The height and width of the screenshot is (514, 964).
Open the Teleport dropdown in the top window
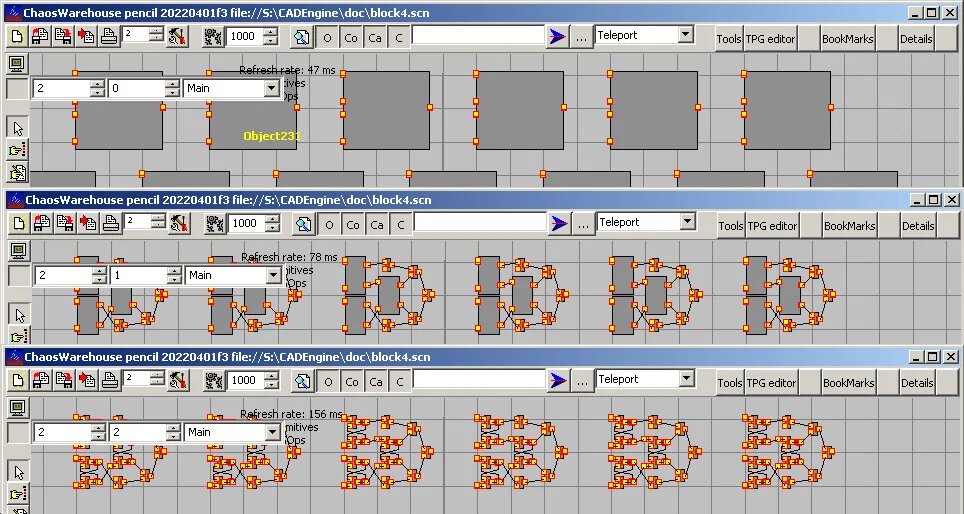click(x=685, y=35)
